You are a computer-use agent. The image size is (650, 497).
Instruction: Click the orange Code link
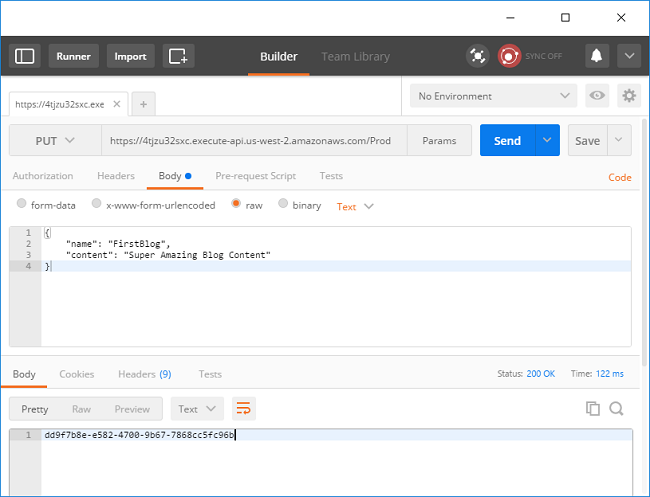(x=620, y=177)
